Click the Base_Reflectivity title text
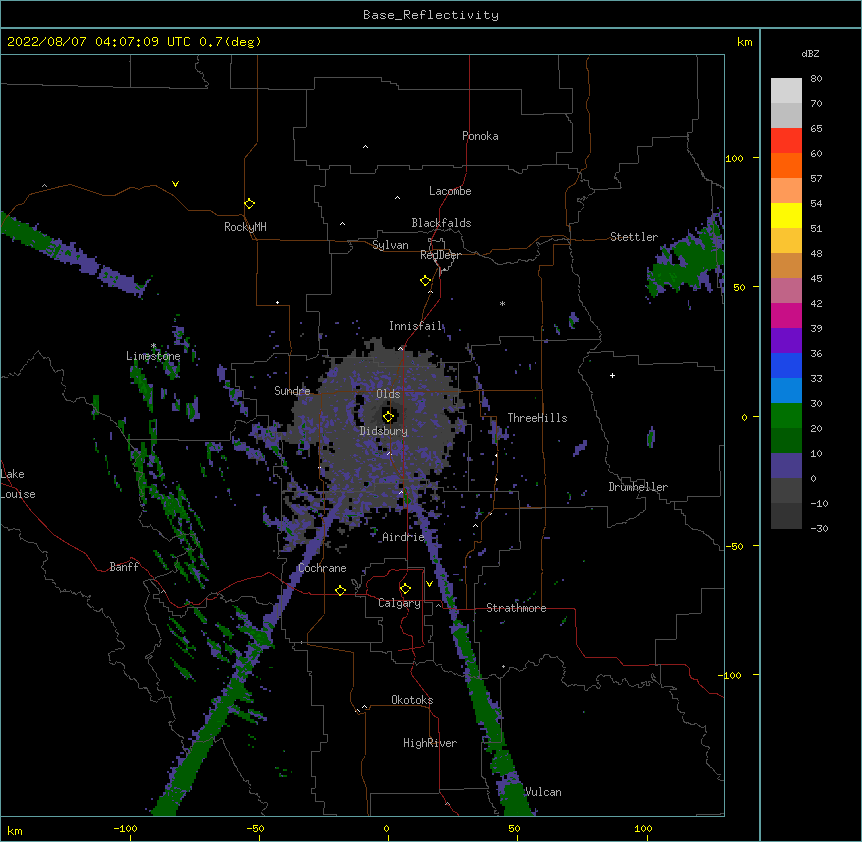Image resolution: width=862 pixels, height=842 pixels. click(431, 15)
